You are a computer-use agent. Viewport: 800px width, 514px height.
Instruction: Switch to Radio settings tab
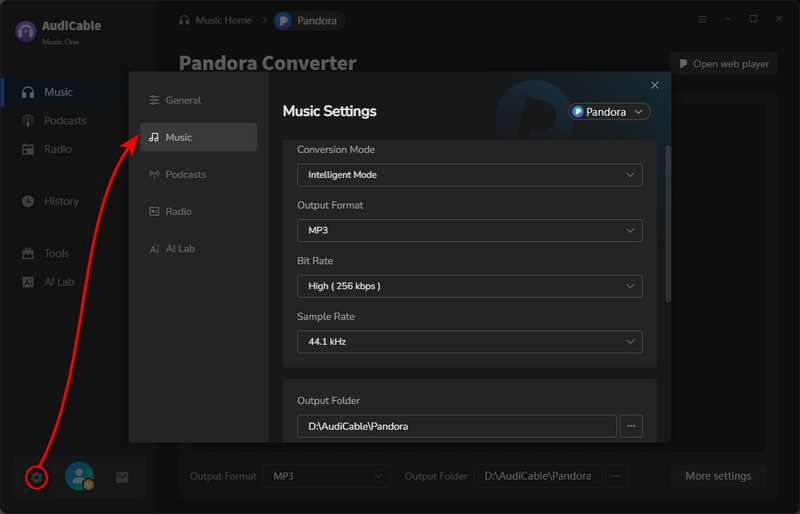(198, 212)
